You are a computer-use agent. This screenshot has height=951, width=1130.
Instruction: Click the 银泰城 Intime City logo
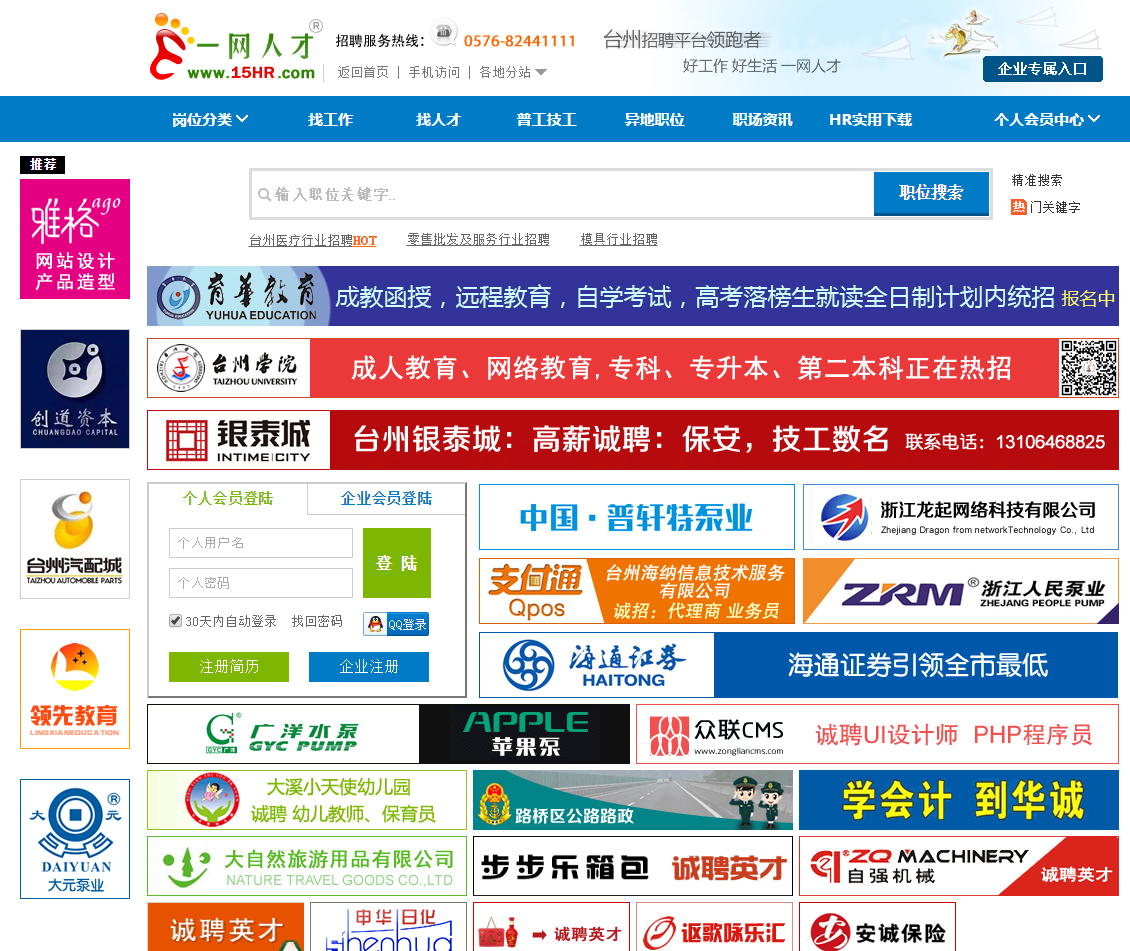239,440
